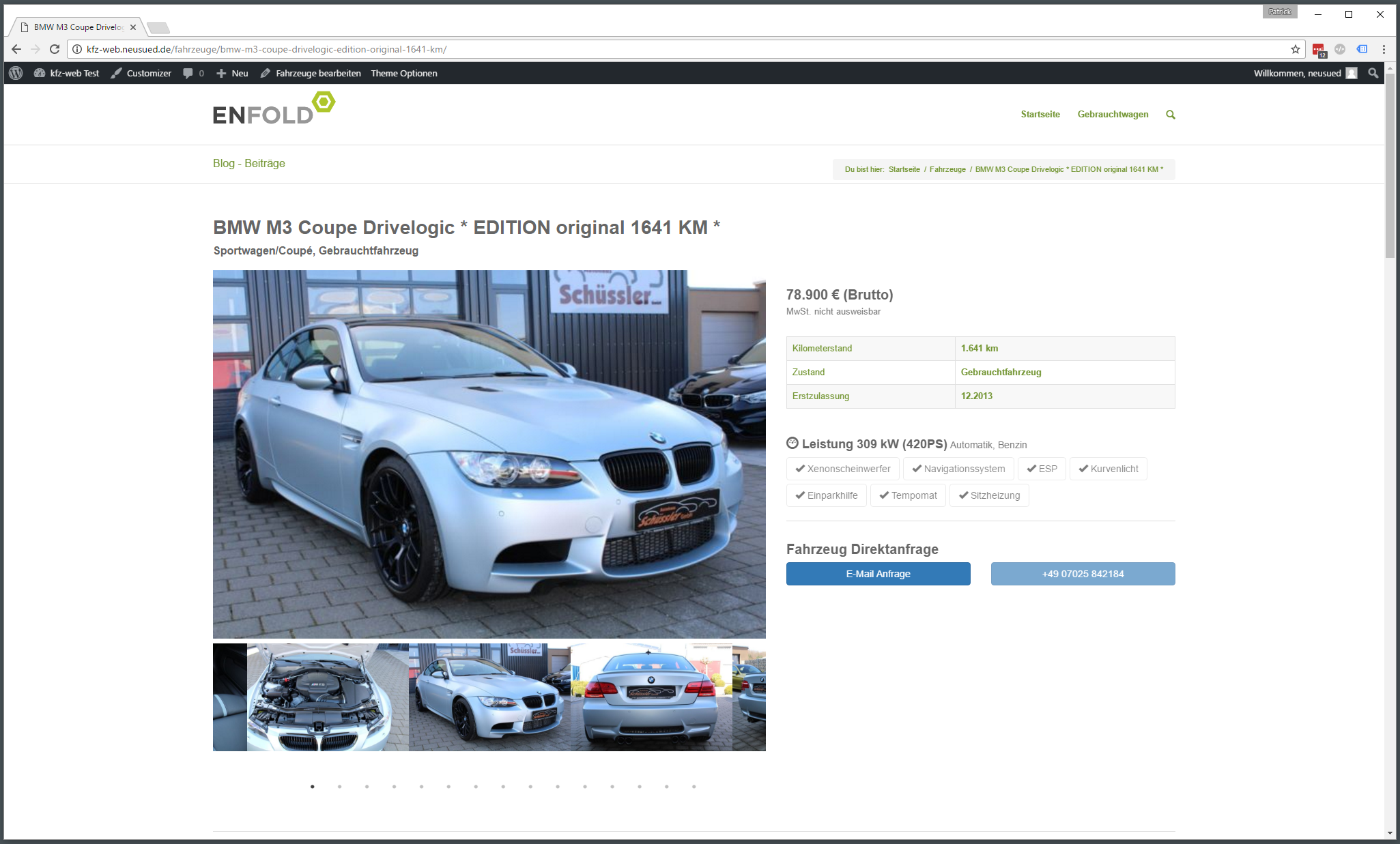Click the phone number +49 07025 842184 button
1400x844 pixels.
(x=1083, y=574)
